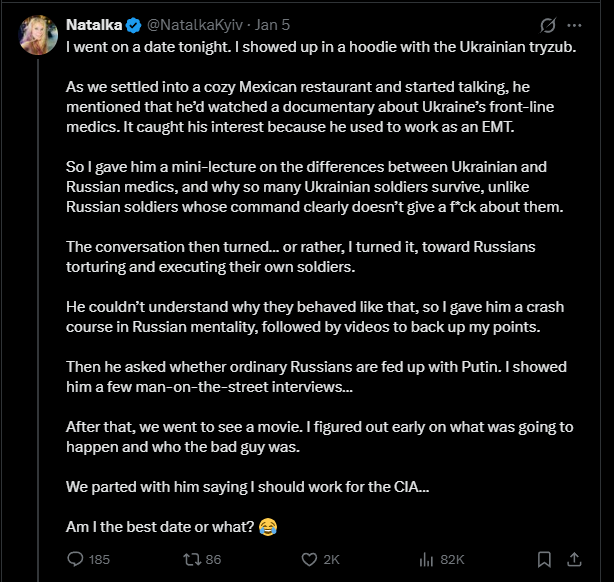Open view analytics bar chart icon

[x=424, y=559]
